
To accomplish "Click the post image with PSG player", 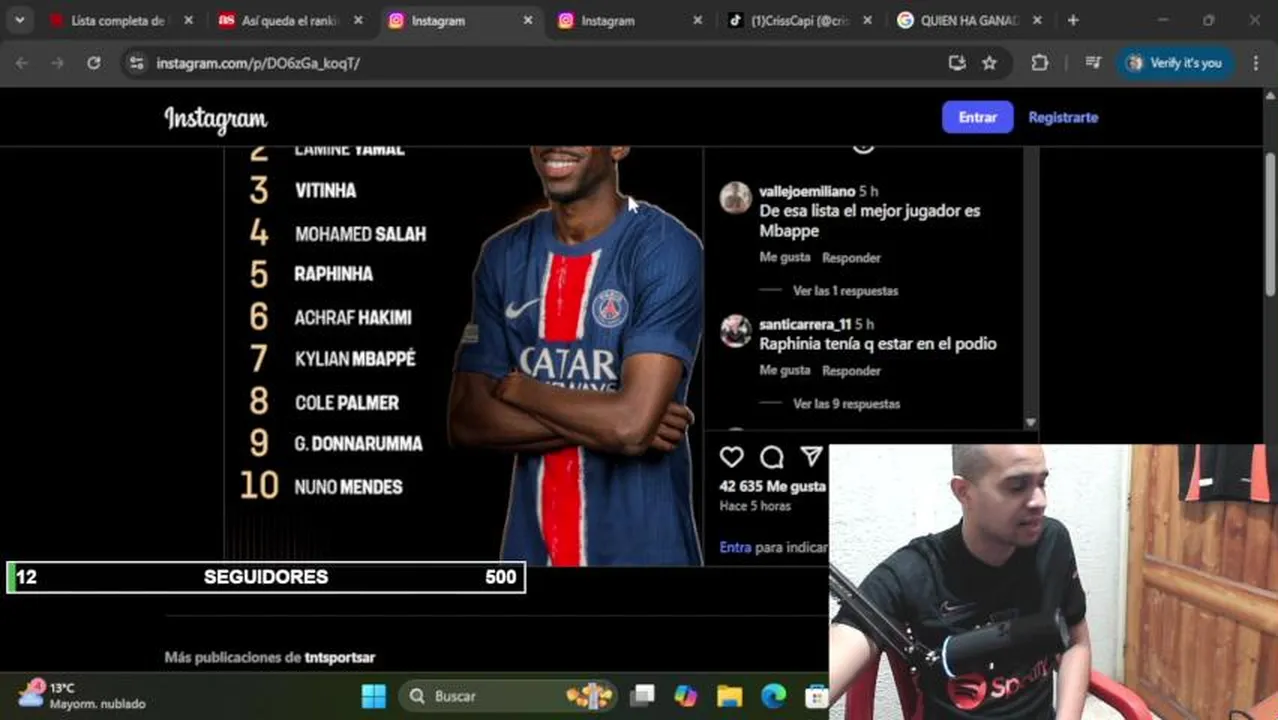I will coord(464,356).
